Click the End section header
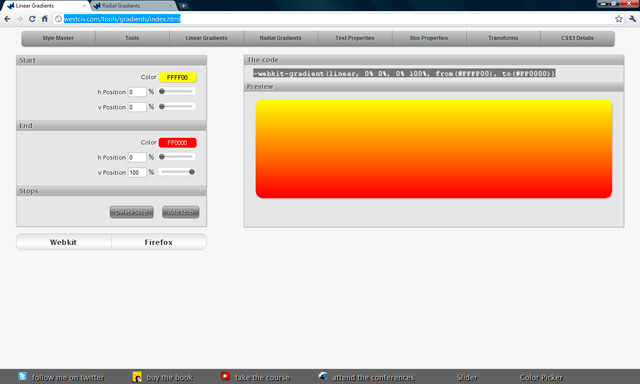640x384 pixels. (111, 126)
